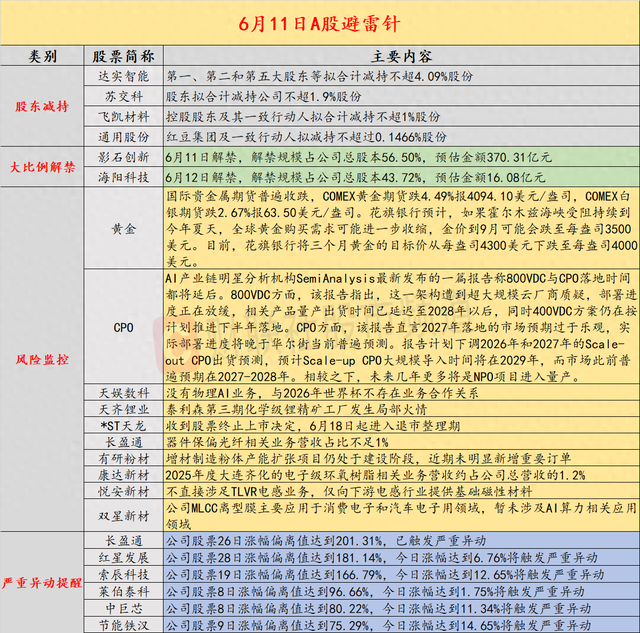Select the 类别 column header
This screenshot has height=633, width=640.
point(42,56)
